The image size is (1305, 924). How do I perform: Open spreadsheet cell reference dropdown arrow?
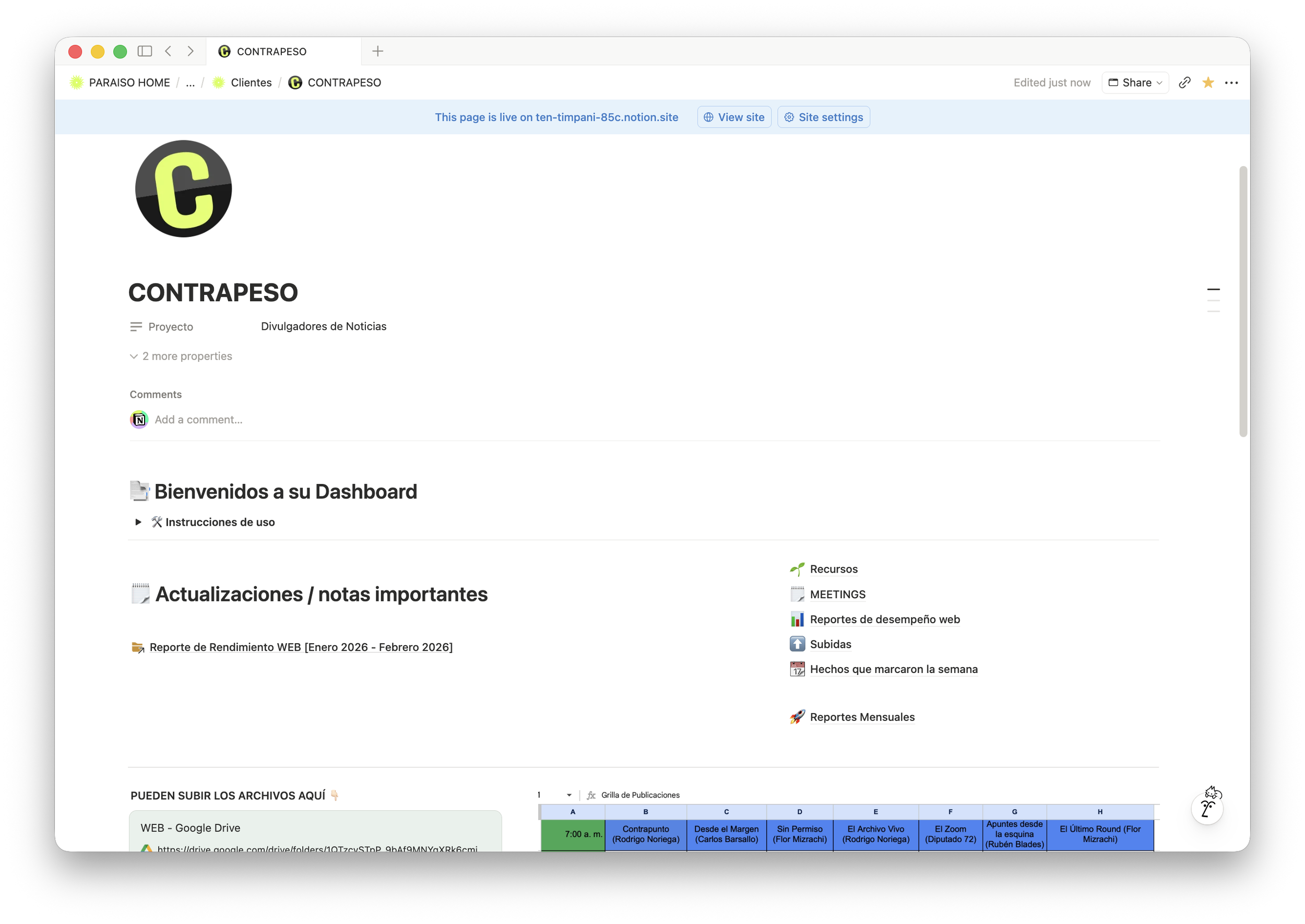point(569,795)
